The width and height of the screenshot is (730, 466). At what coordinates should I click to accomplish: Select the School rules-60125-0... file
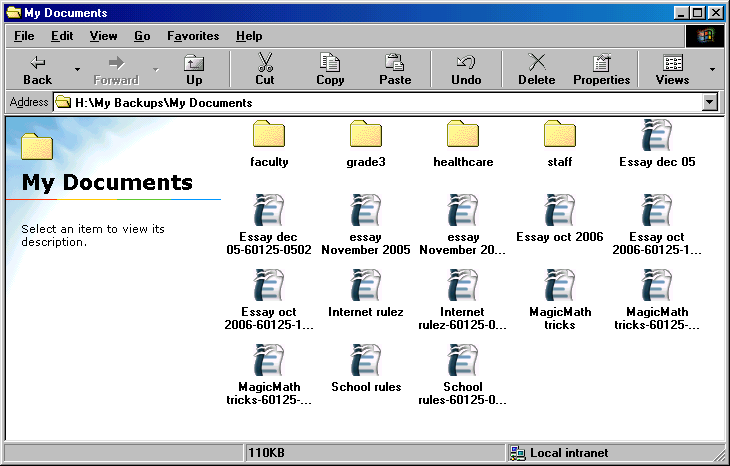tap(463, 374)
